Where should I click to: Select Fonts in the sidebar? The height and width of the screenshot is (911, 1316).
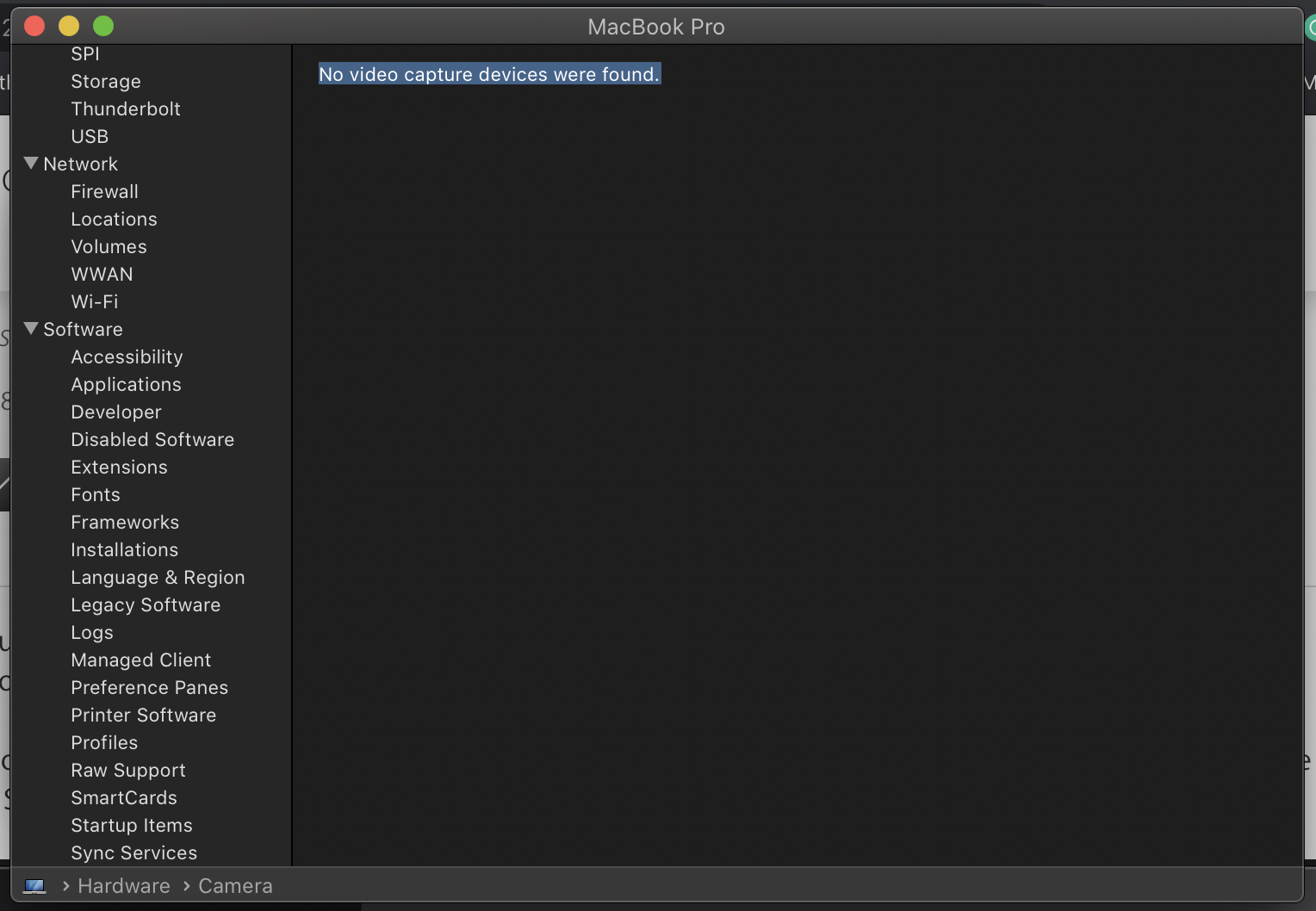pos(96,494)
